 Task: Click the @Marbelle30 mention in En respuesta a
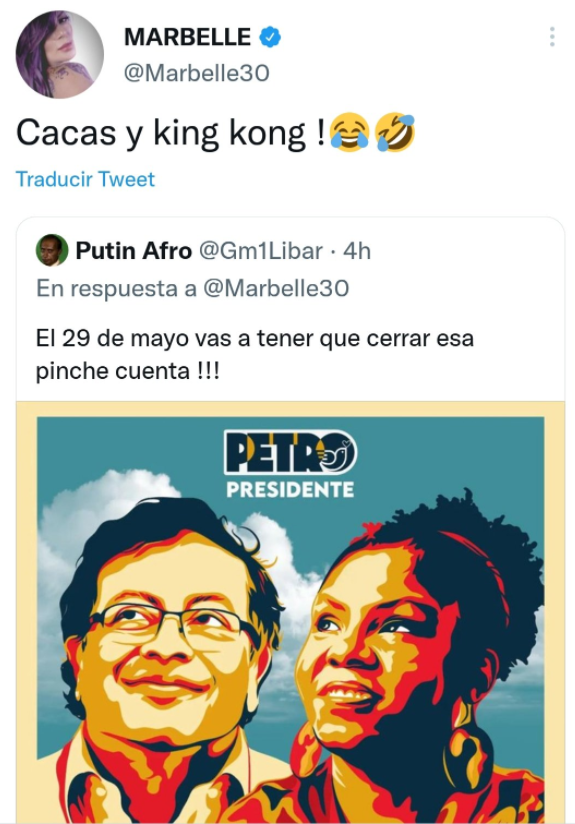pos(276,288)
